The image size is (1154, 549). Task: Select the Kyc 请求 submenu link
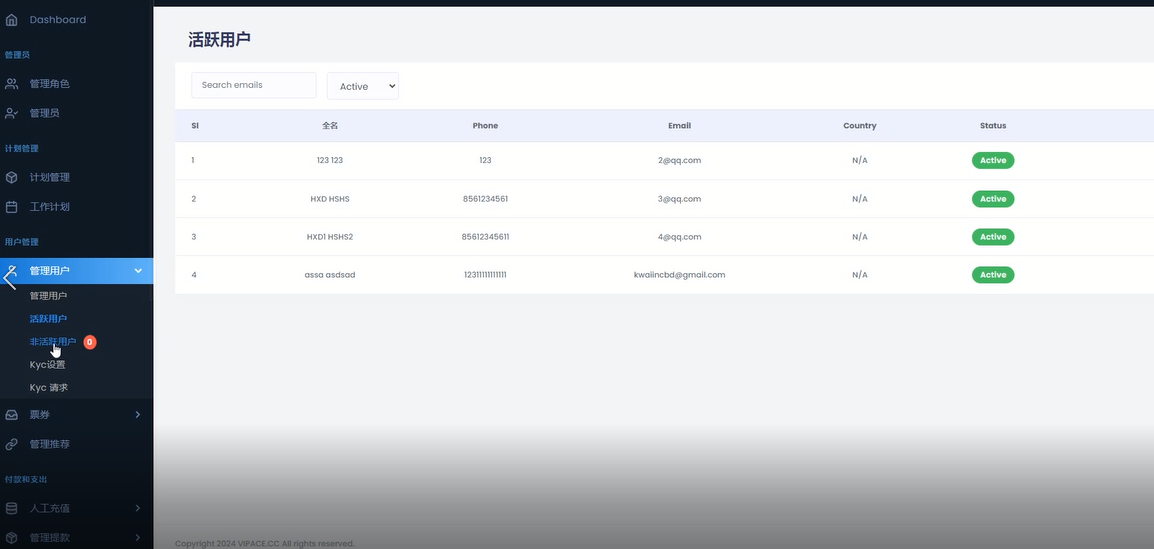click(49, 388)
